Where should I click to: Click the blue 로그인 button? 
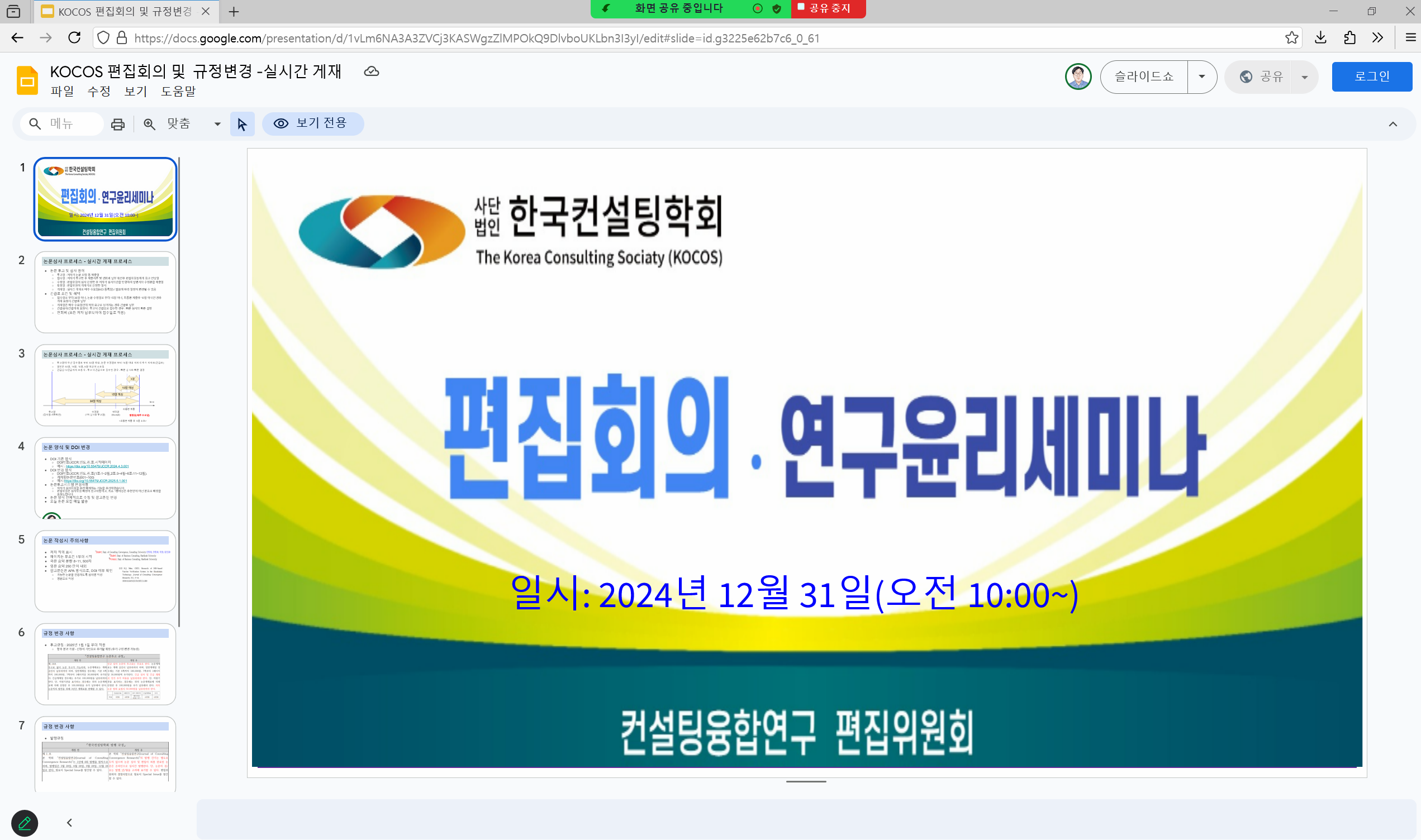tap(1372, 77)
